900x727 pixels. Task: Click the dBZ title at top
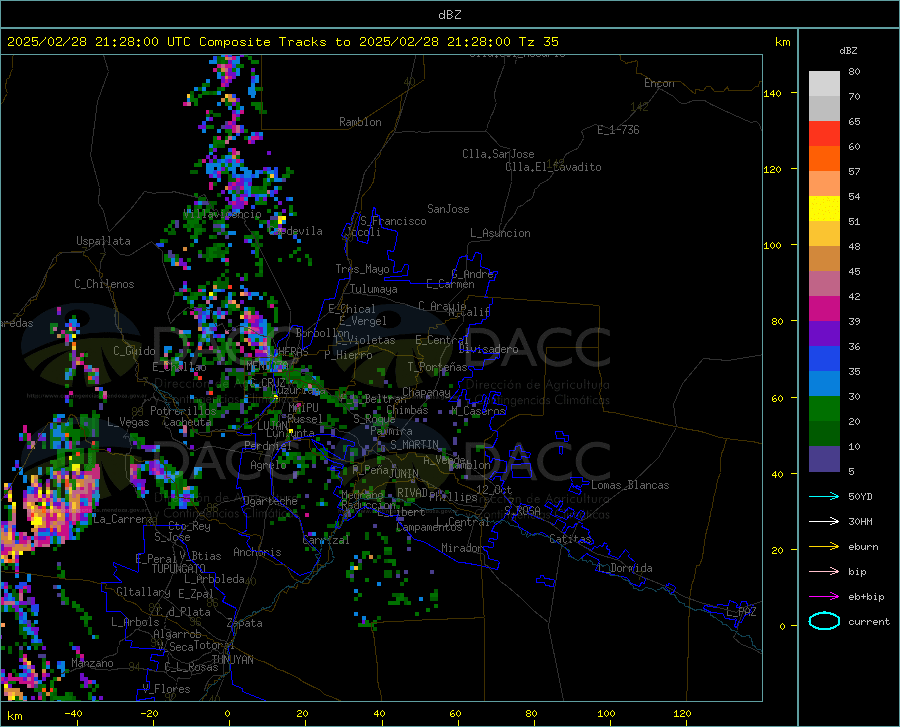click(449, 15)
